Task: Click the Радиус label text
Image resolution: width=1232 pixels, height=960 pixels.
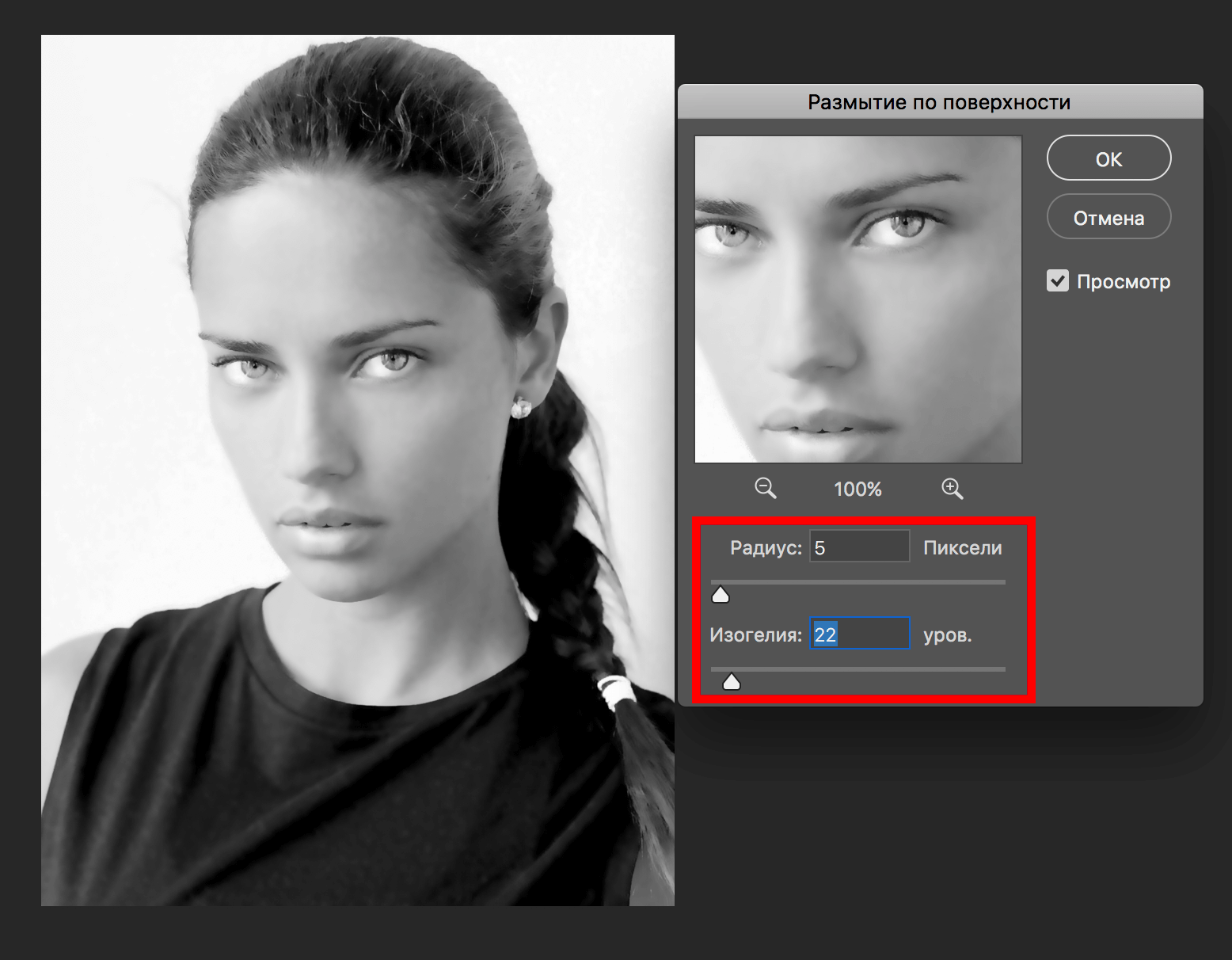Action: (765, 548)
